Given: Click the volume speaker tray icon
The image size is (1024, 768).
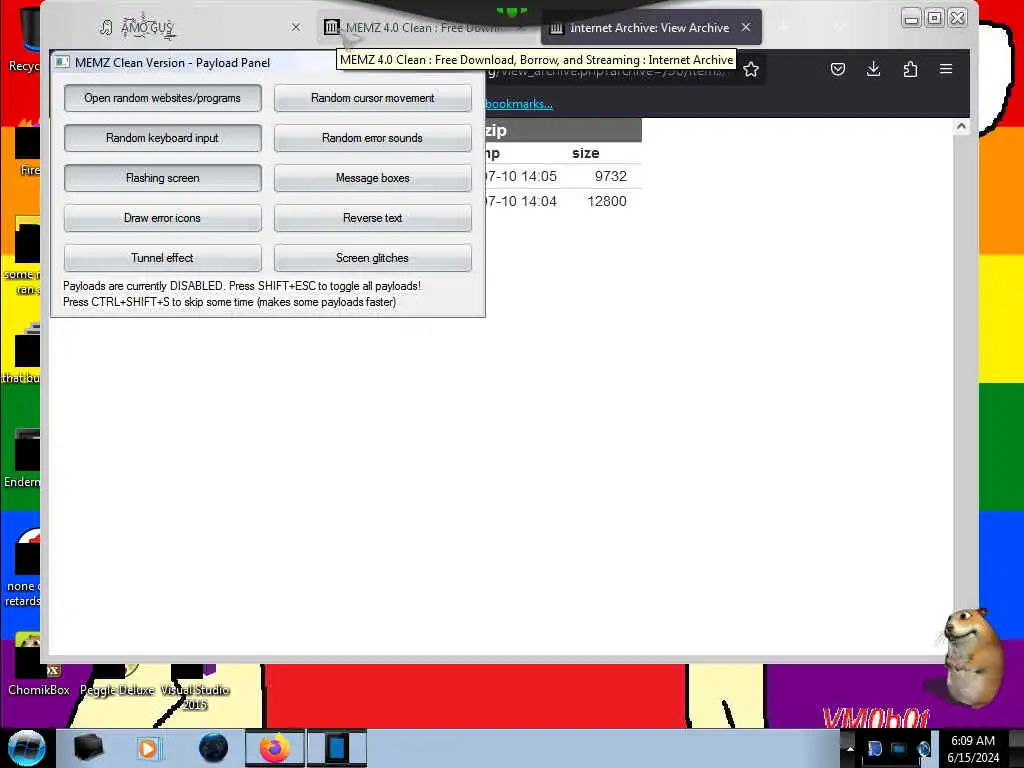Looking at the screenshot, I should tap(923, 749).
